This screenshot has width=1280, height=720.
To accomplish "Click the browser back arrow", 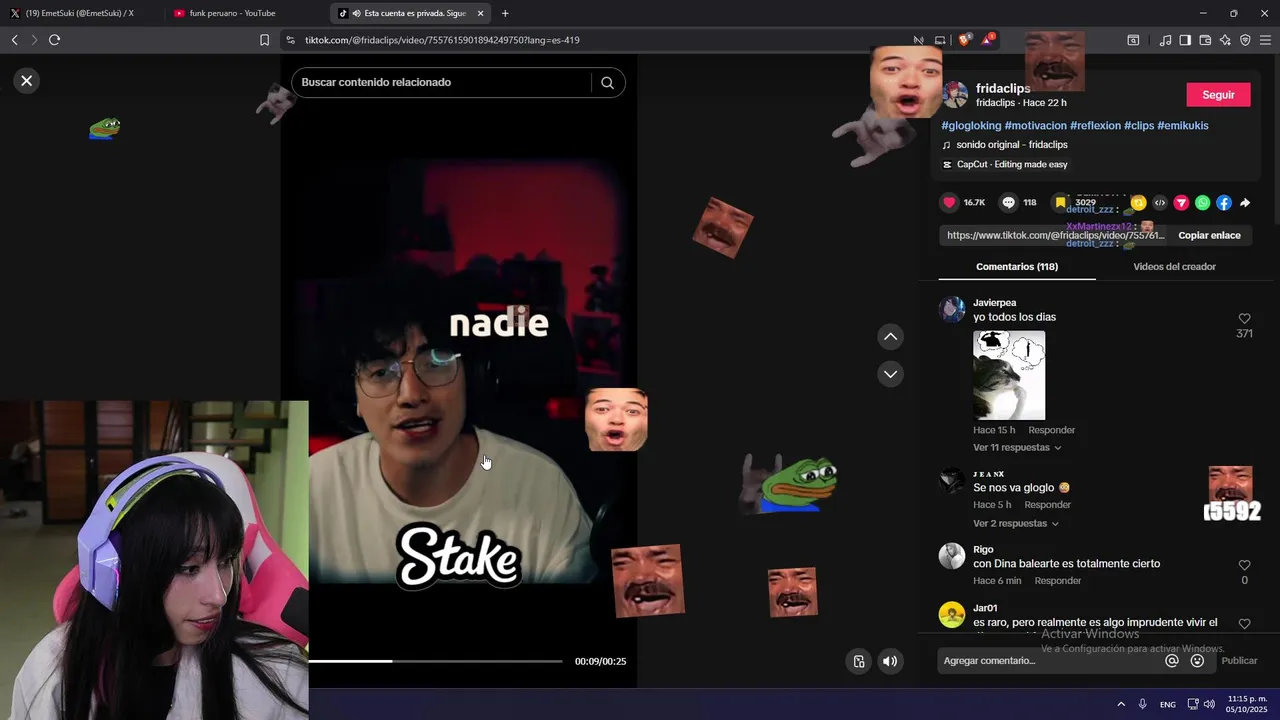I will click(x=14, y=40).
